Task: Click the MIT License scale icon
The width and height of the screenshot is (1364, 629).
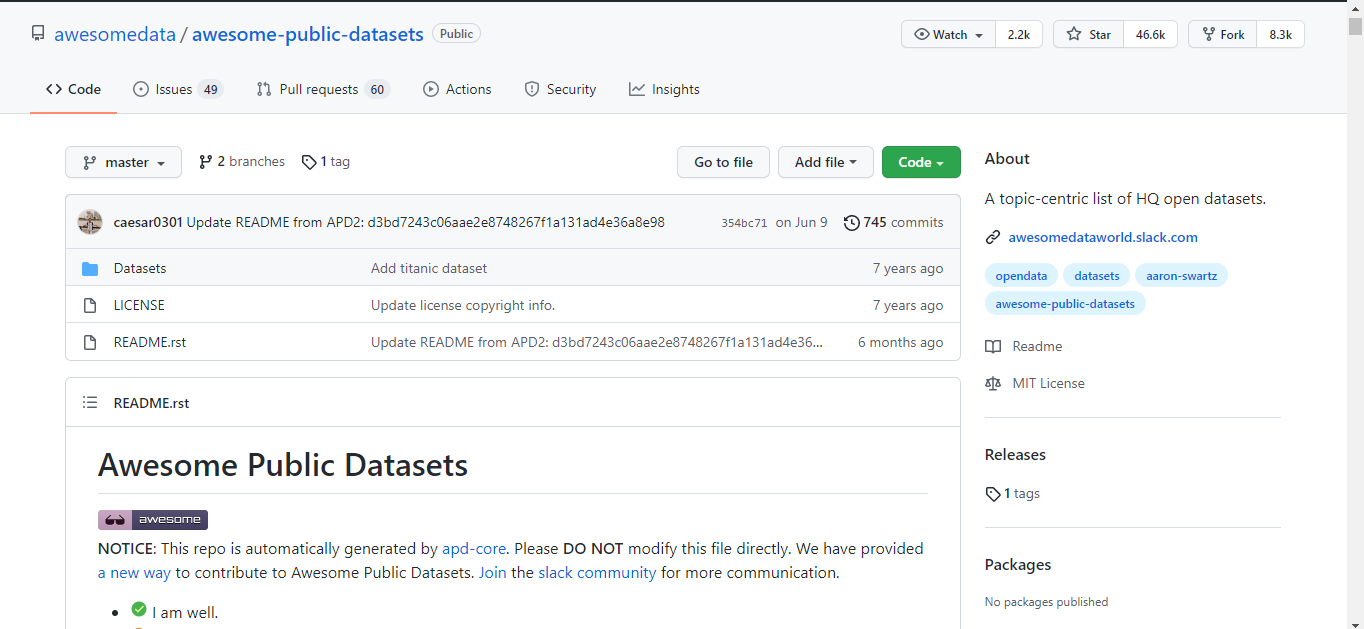Action: (993, 383)
